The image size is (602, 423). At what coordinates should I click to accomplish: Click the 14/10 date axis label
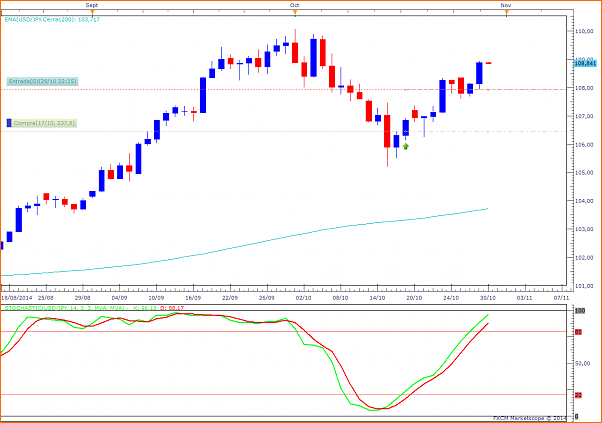click(377, 298)
